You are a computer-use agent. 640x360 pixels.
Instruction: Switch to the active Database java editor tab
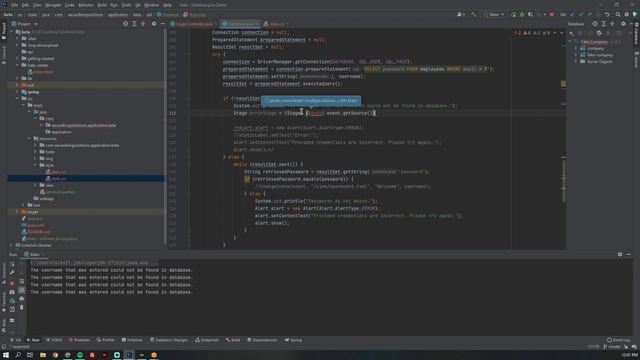(240, 24)
